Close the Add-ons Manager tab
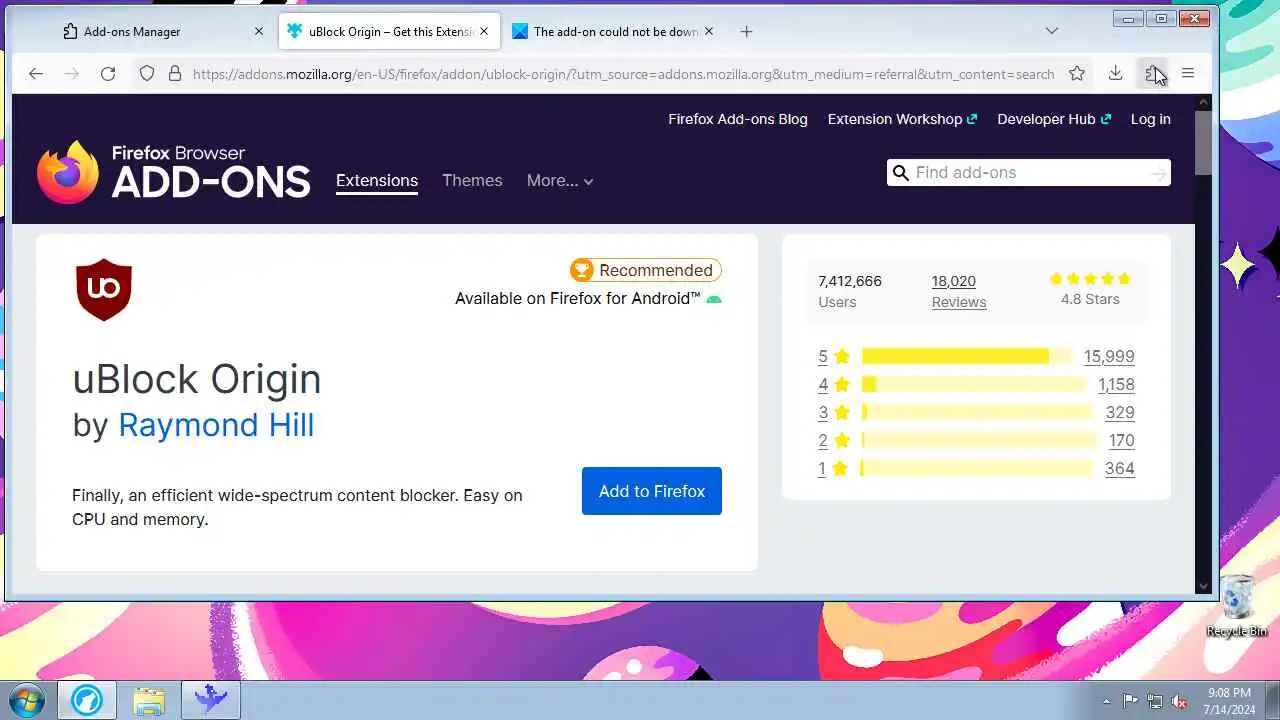The height and width of the screenshot is (720, 1280). 259,31
